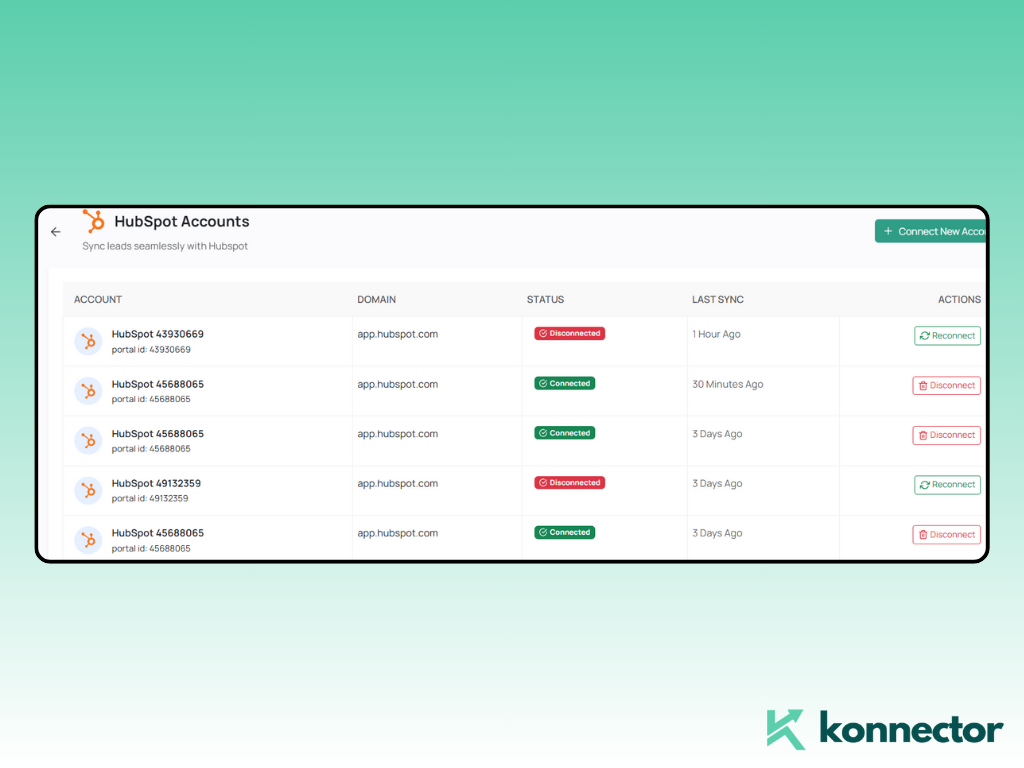Sort by DOMAIN column header
The width and height of the screenshot is (1024, 768).
coord(376,300)
